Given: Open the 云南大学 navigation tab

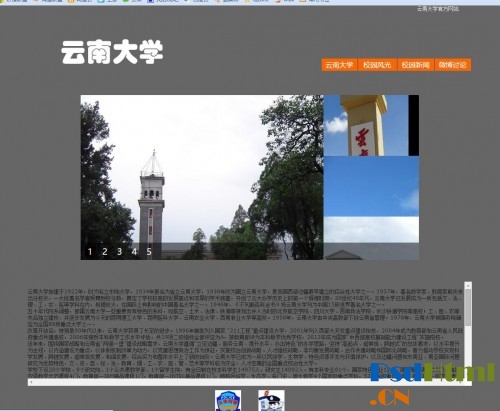Looking at the screenshot, I should (339, 65).
